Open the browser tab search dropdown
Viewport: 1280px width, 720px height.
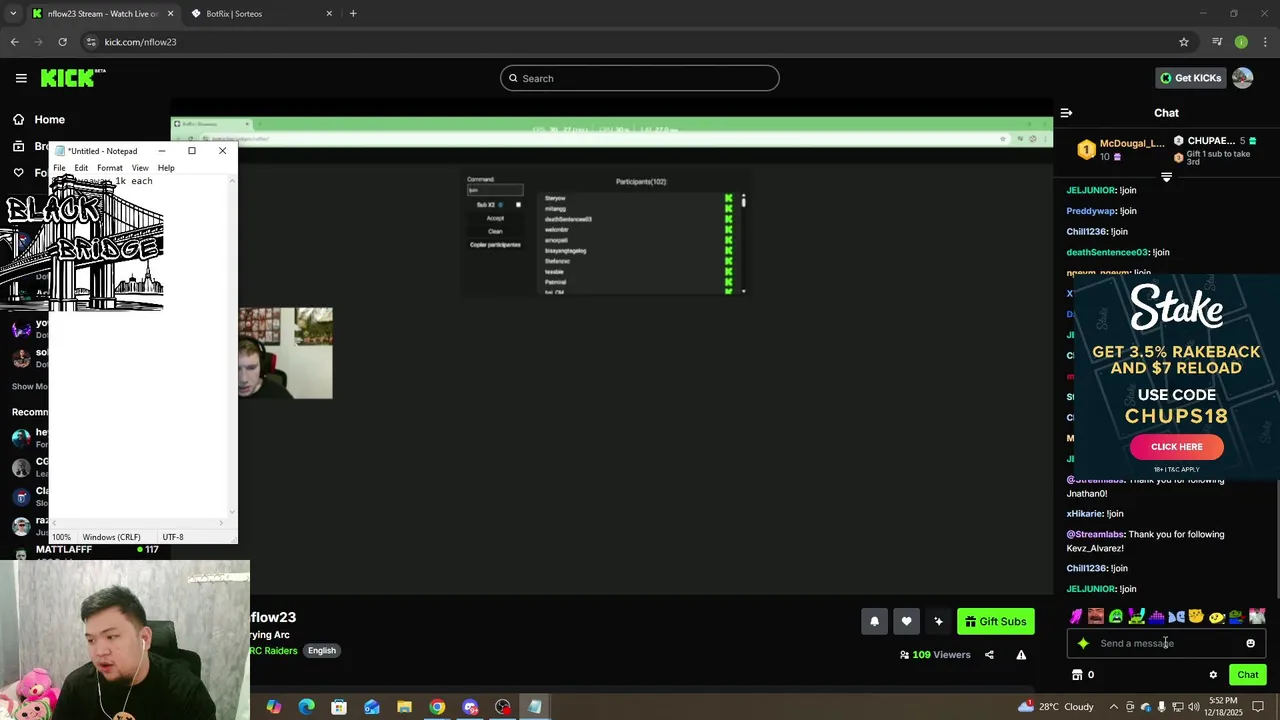[x=12, y=14]
